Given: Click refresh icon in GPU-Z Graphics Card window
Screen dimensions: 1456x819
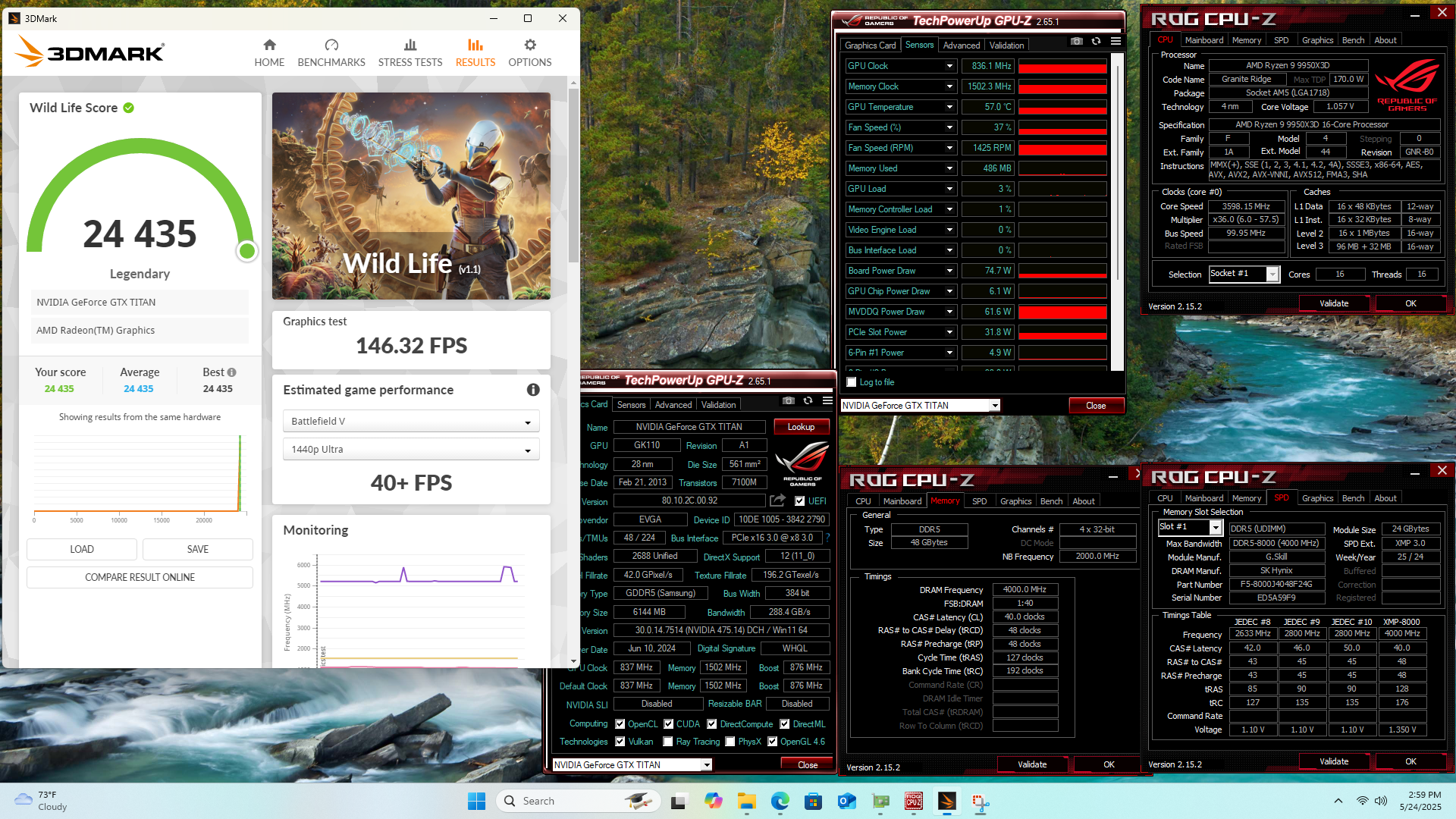Looking at the screenshot, I should click(808, 400).
